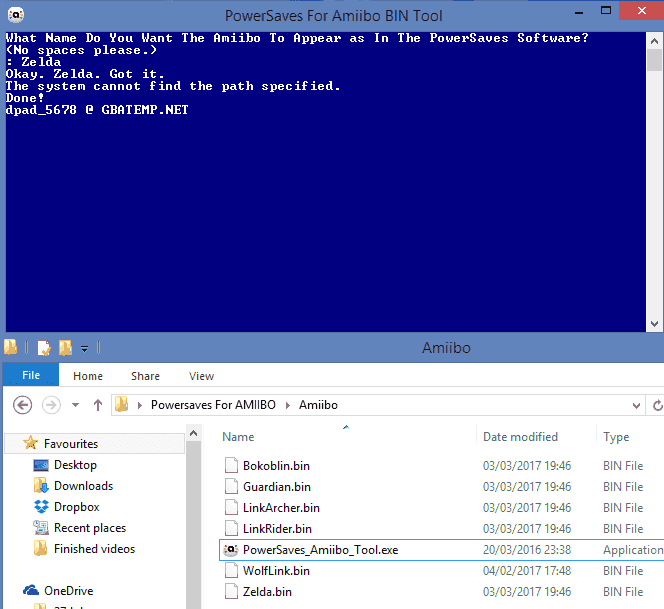Select the WolfLink.bin file
The width and height of the screenshot is (664, 609).
[276, 571]
